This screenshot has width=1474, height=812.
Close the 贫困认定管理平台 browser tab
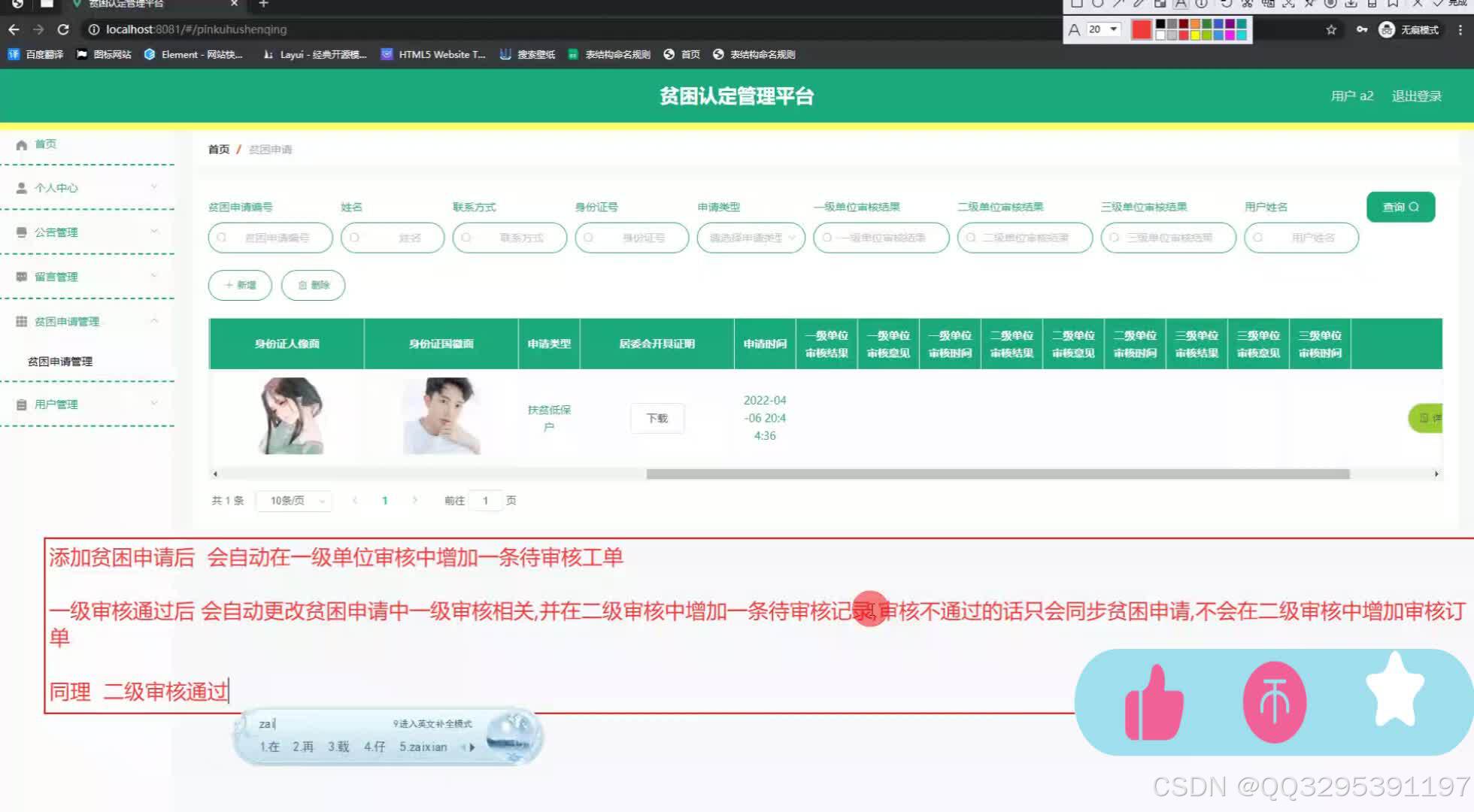pos(234,4)
